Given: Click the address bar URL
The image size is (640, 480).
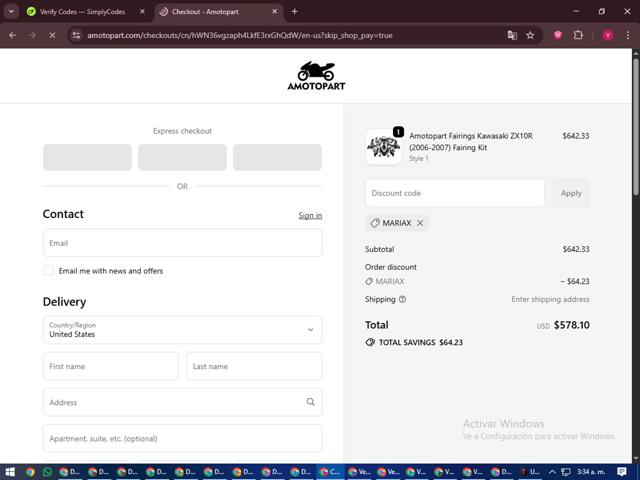Looking at the screenshot, I should (x=240, y=36).
